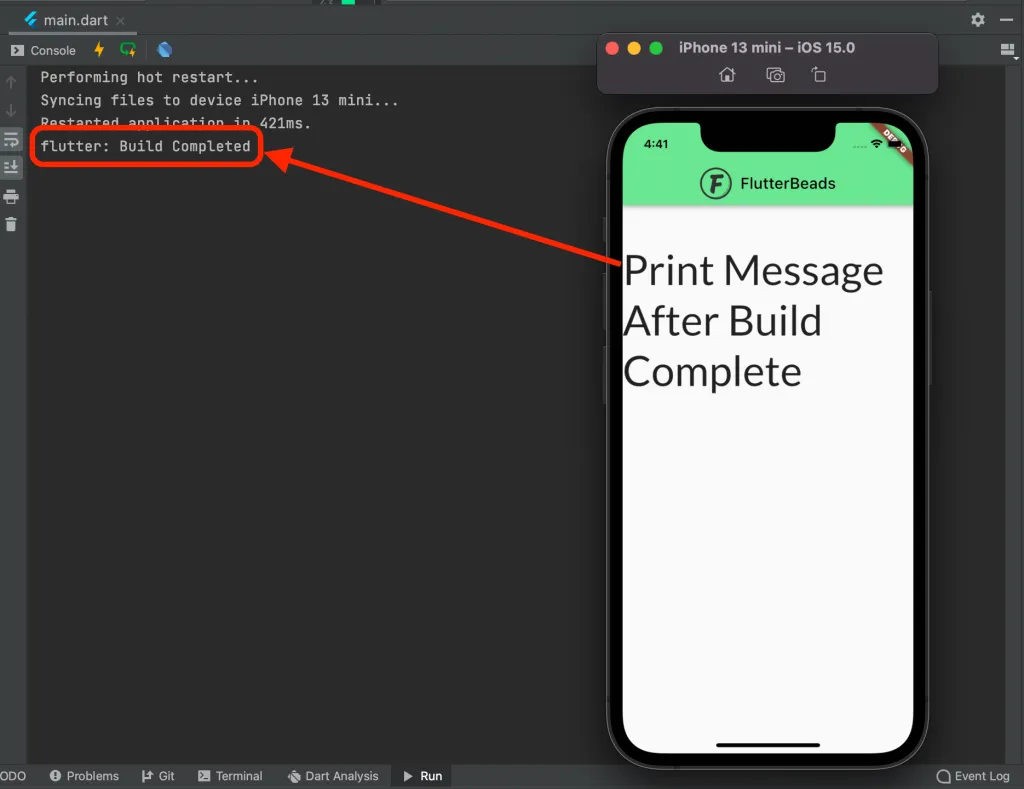
Task: Toggle the up navigation arrow in console gutter
Action: (x=11, y=82)
